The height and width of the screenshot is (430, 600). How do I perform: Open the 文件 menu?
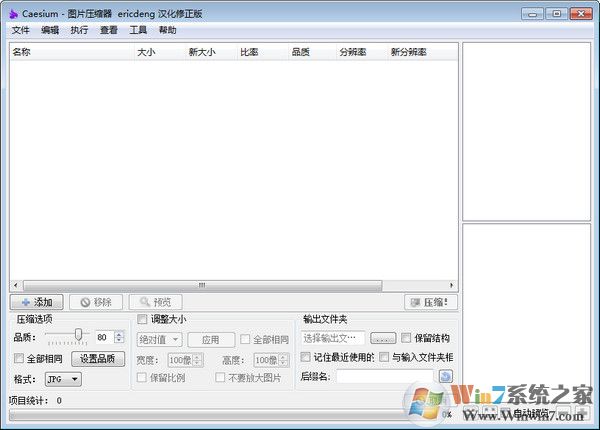point(21,30)
